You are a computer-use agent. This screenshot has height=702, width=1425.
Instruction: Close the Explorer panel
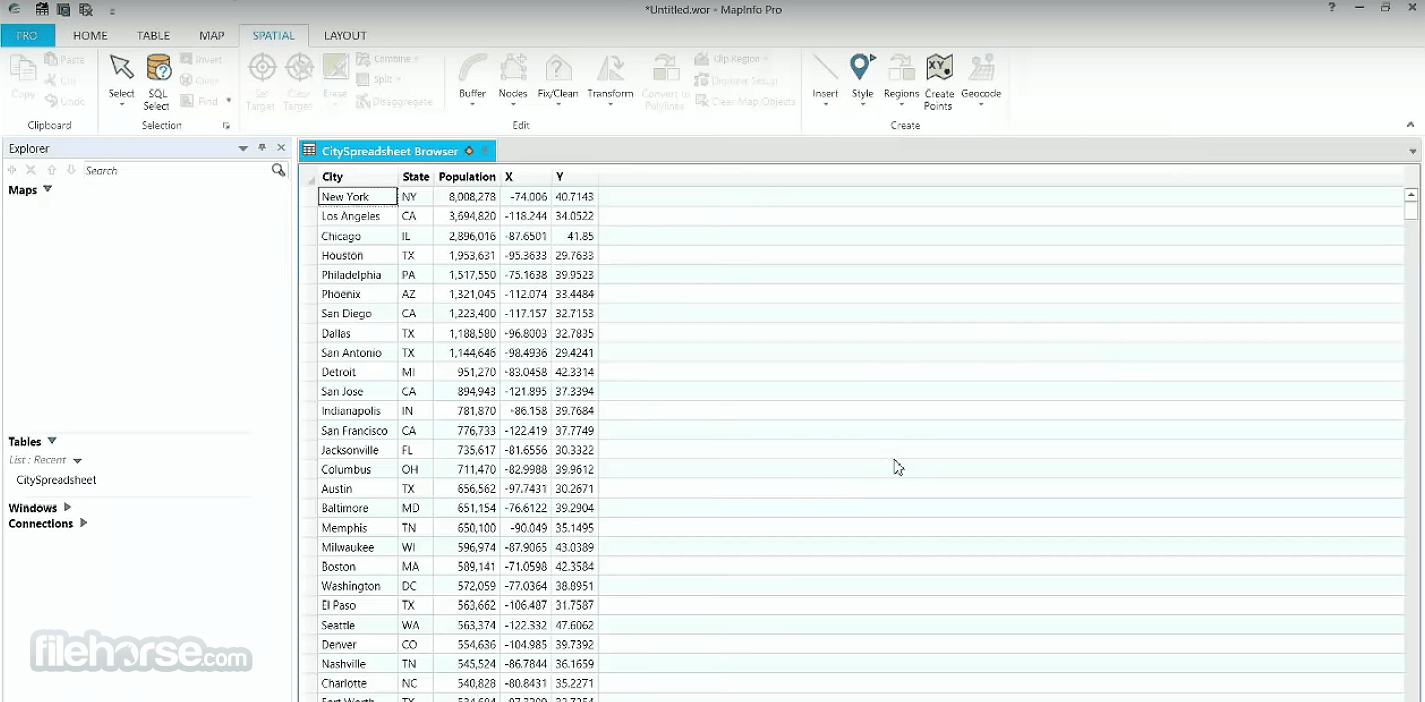281,148
